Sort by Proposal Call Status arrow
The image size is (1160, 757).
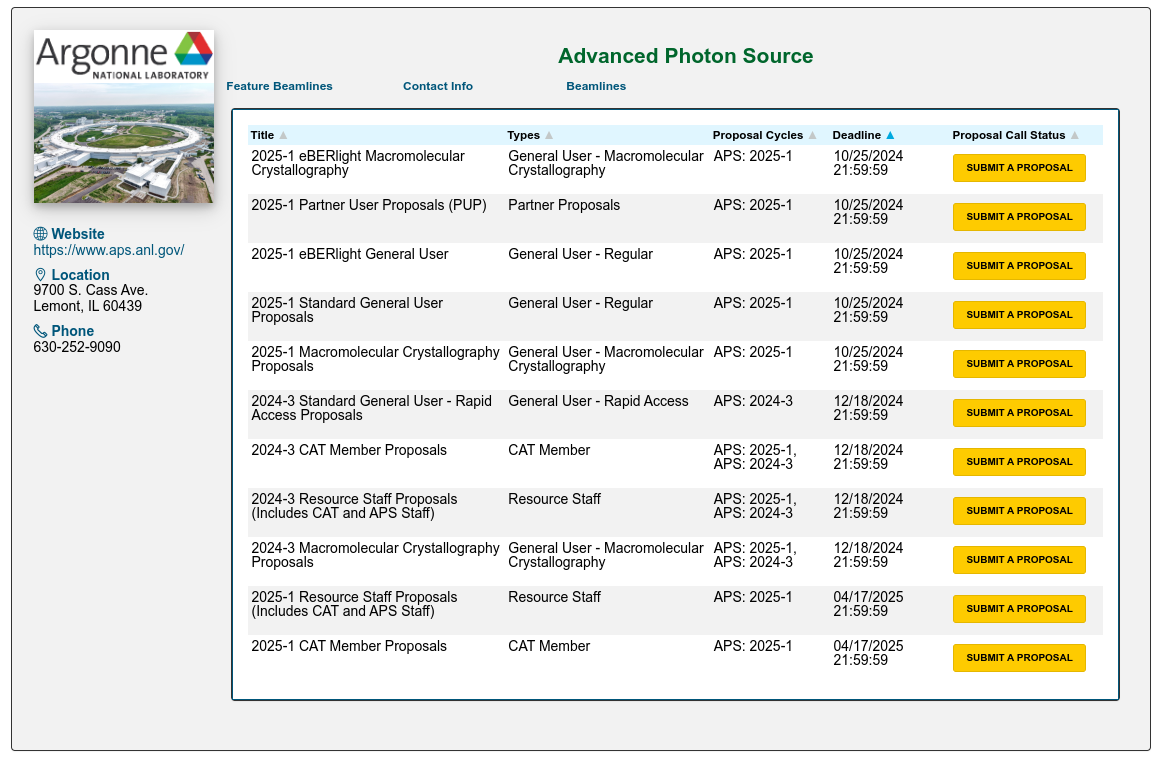coord(1075,135)
